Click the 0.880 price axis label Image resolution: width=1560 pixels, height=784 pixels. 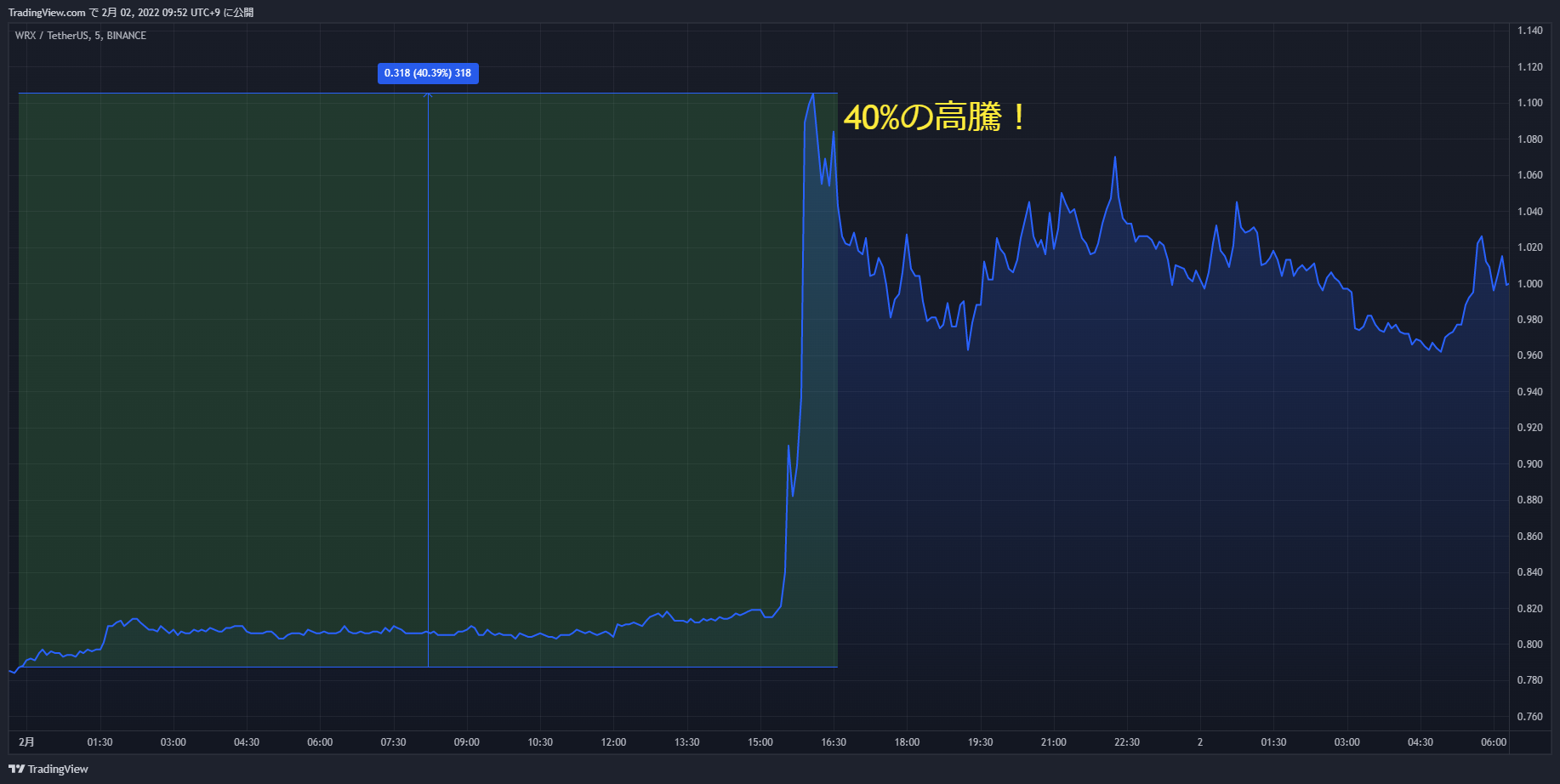(x=1529, y=500)
